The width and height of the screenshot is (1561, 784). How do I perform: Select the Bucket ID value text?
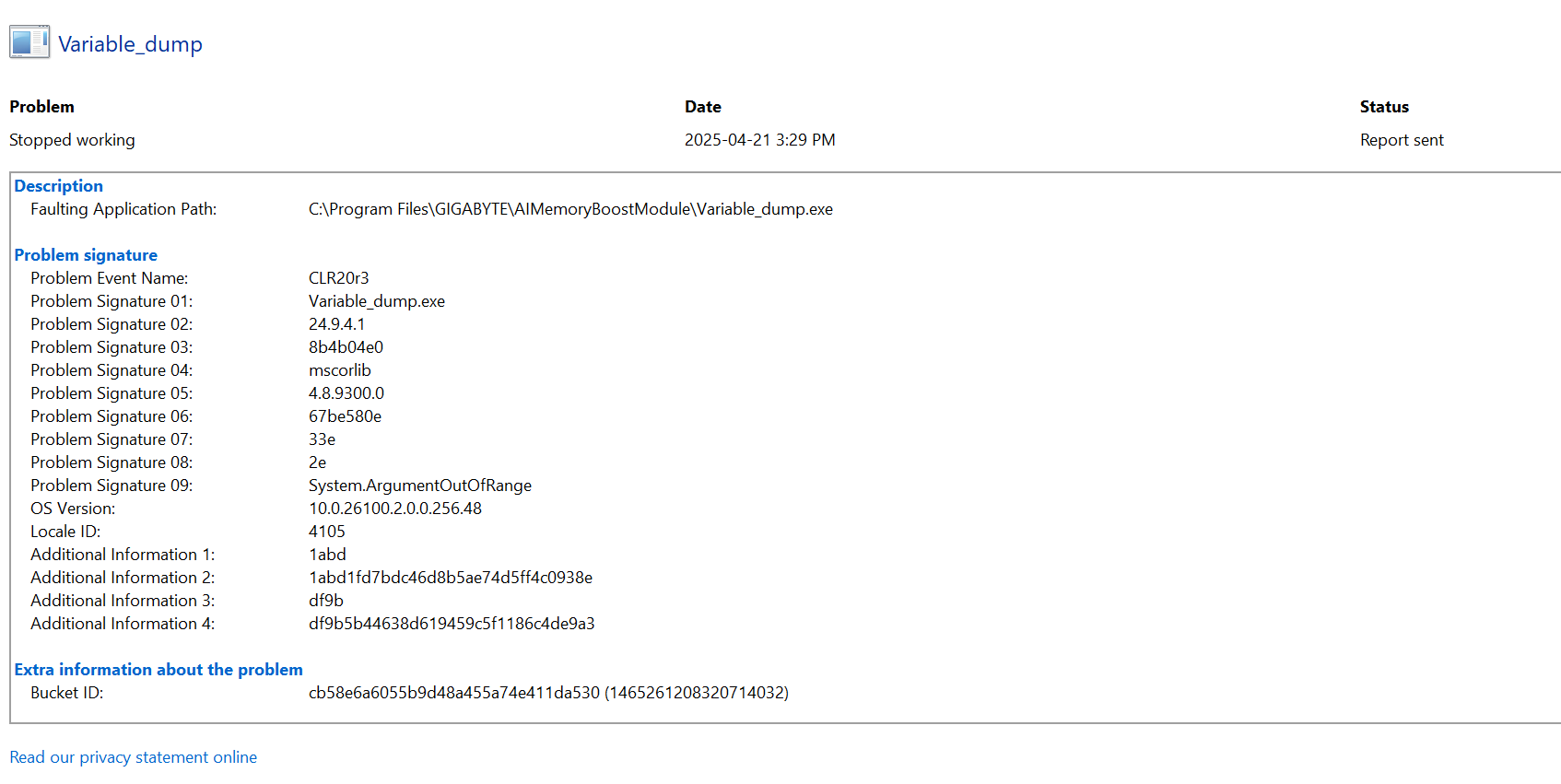pyautogui.click(x=548, y=693)
